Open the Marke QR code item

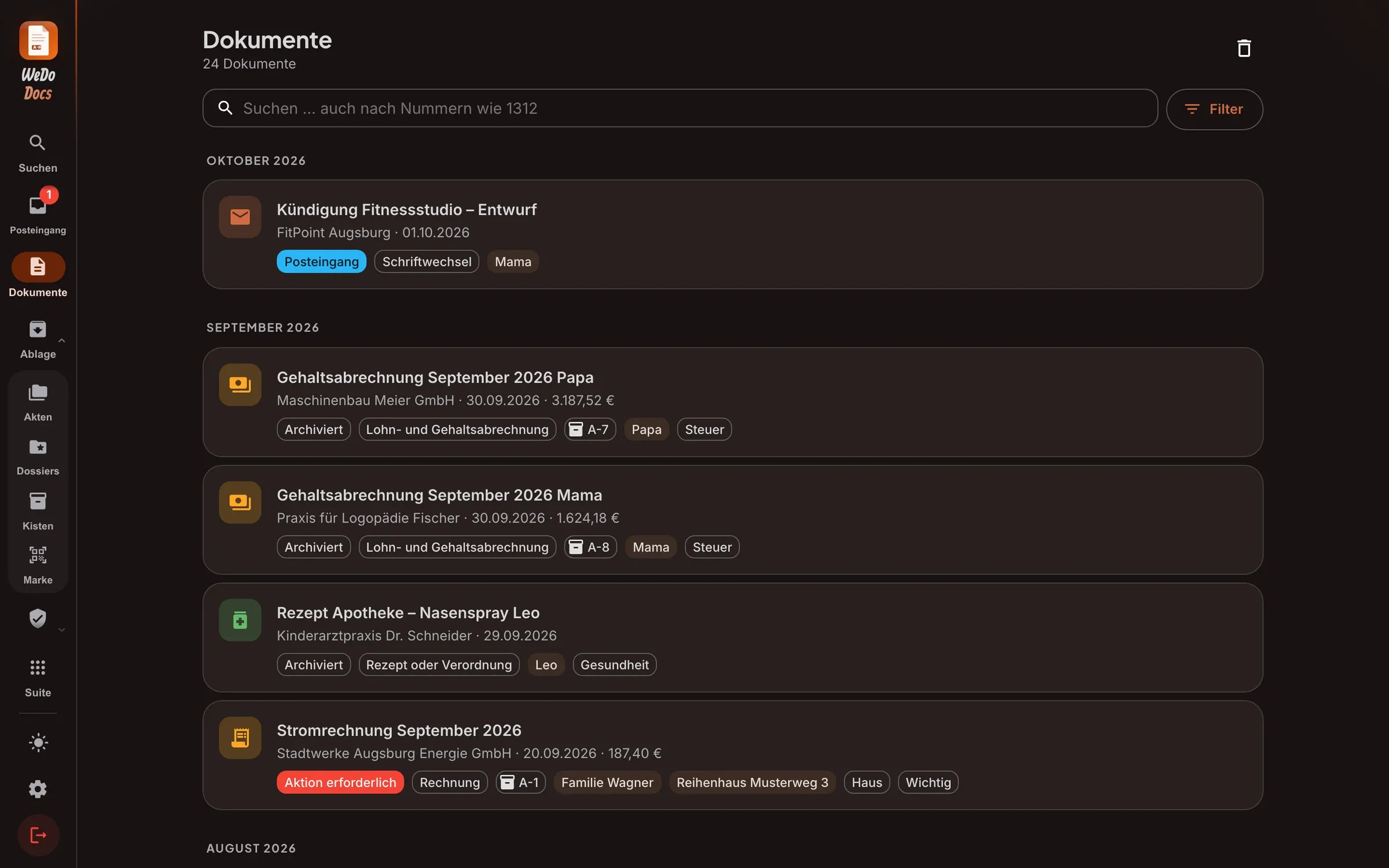38,566
